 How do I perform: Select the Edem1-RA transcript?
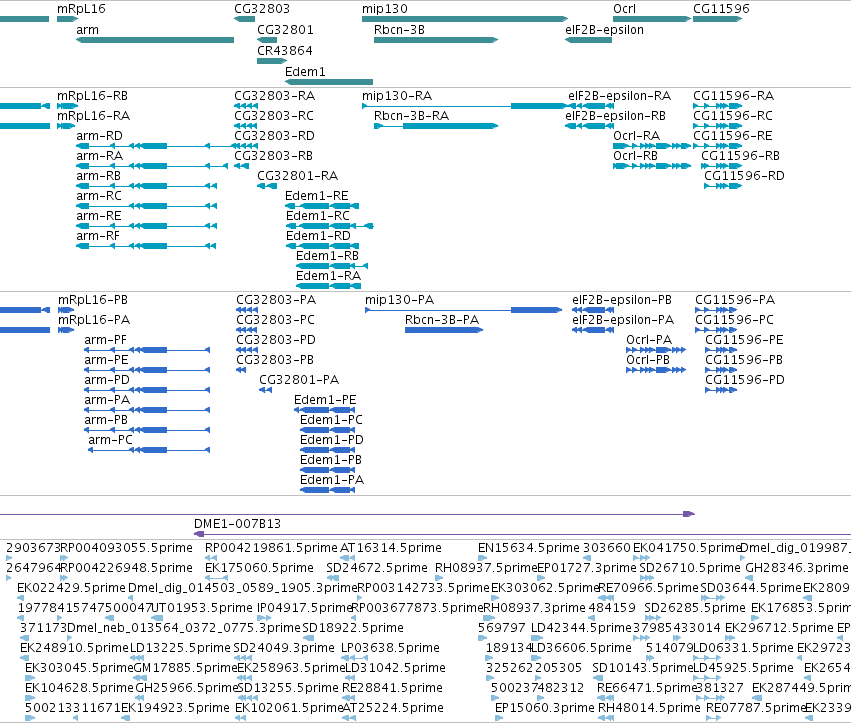pos(328,286)
